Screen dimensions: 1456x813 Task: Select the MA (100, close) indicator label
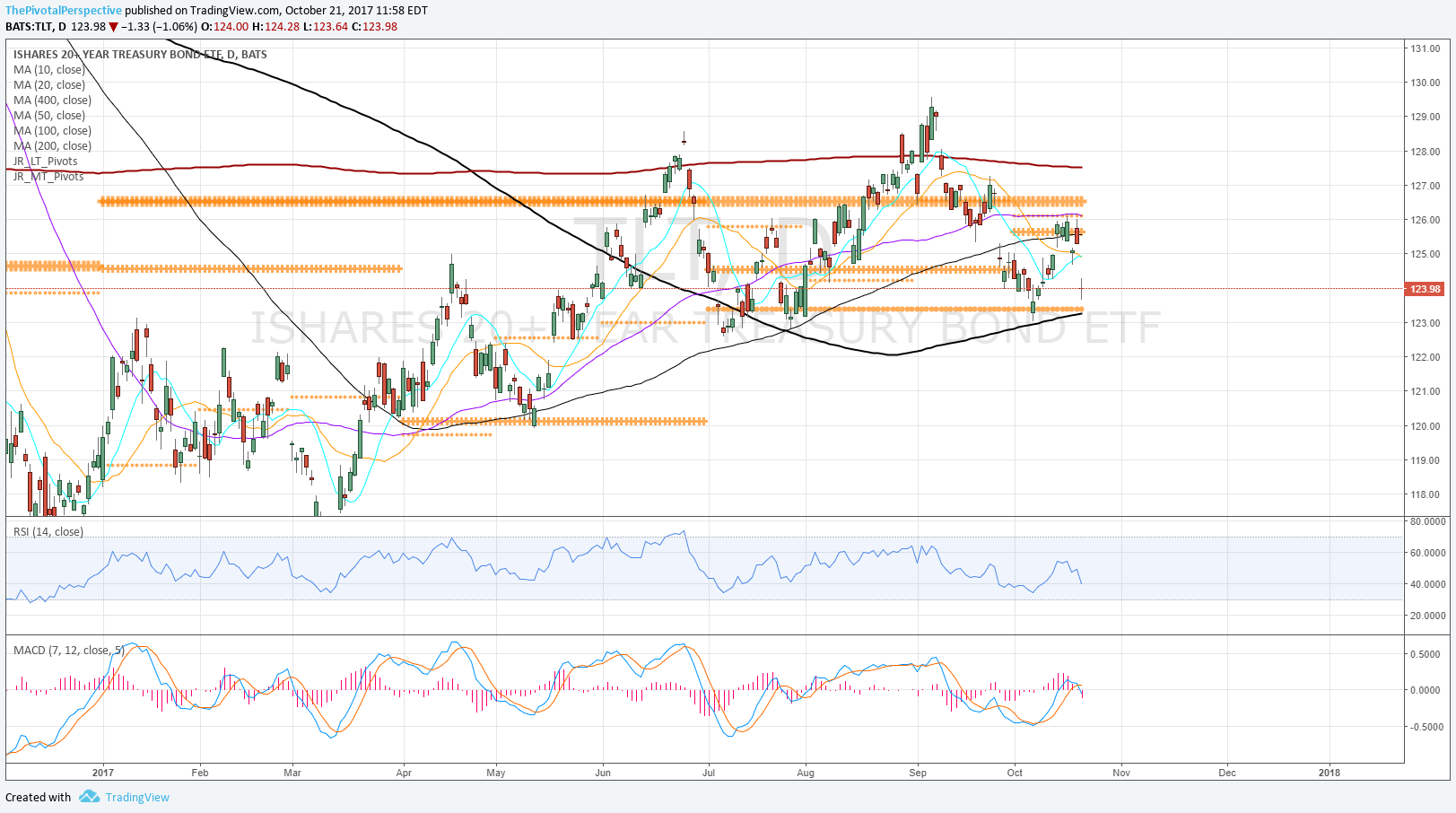pos(52,130)
